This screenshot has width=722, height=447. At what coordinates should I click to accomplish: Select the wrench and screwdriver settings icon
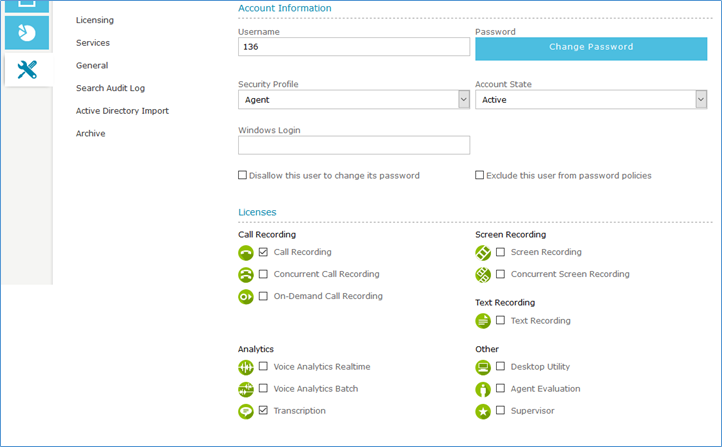pos(27,69)
